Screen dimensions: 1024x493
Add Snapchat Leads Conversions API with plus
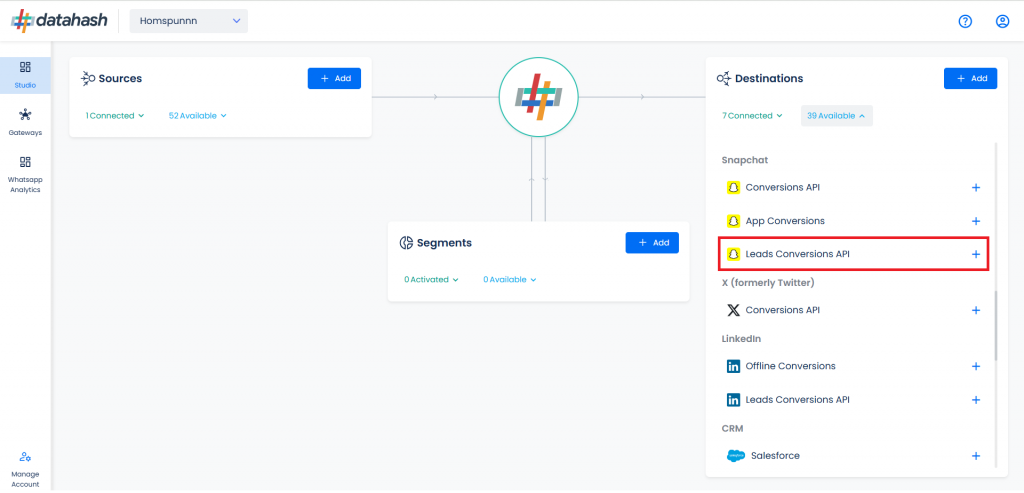(976, 254)
